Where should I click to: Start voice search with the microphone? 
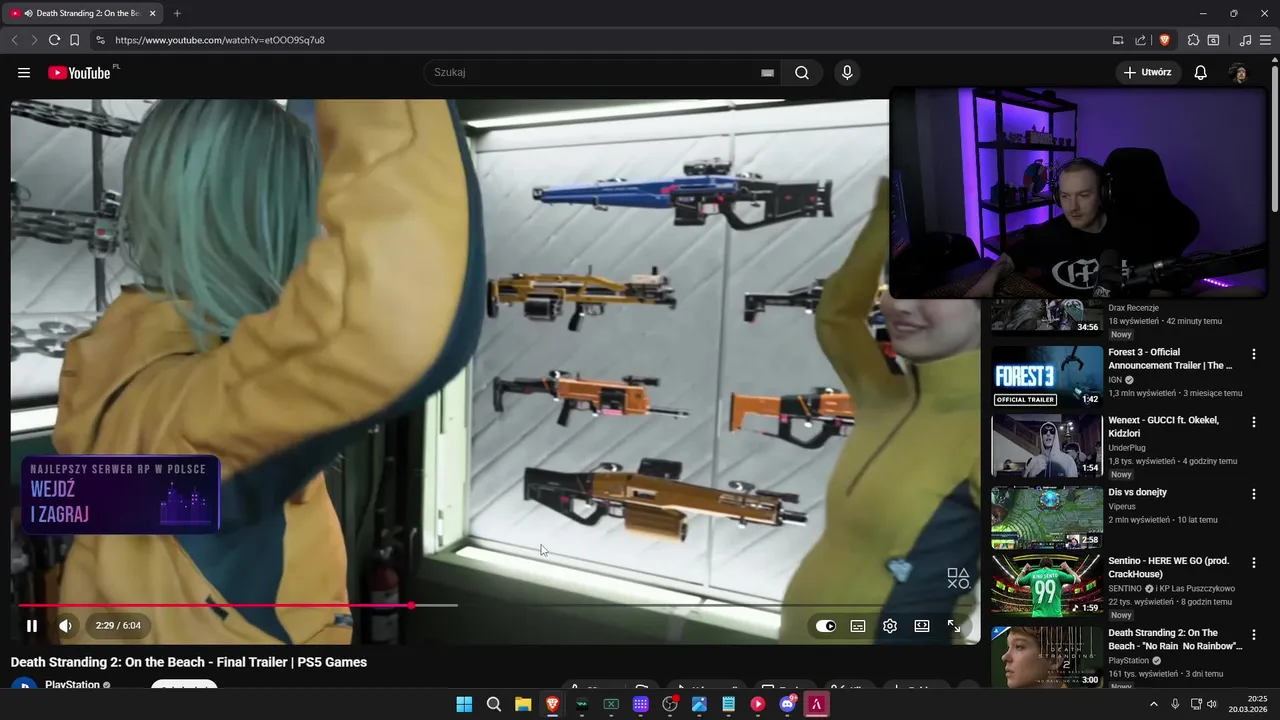[x=847, y=73]
